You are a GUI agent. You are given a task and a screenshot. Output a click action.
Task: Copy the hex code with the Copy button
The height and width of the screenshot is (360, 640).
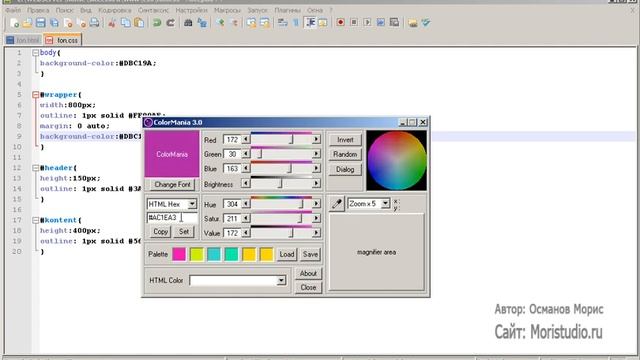coord(160,232)
